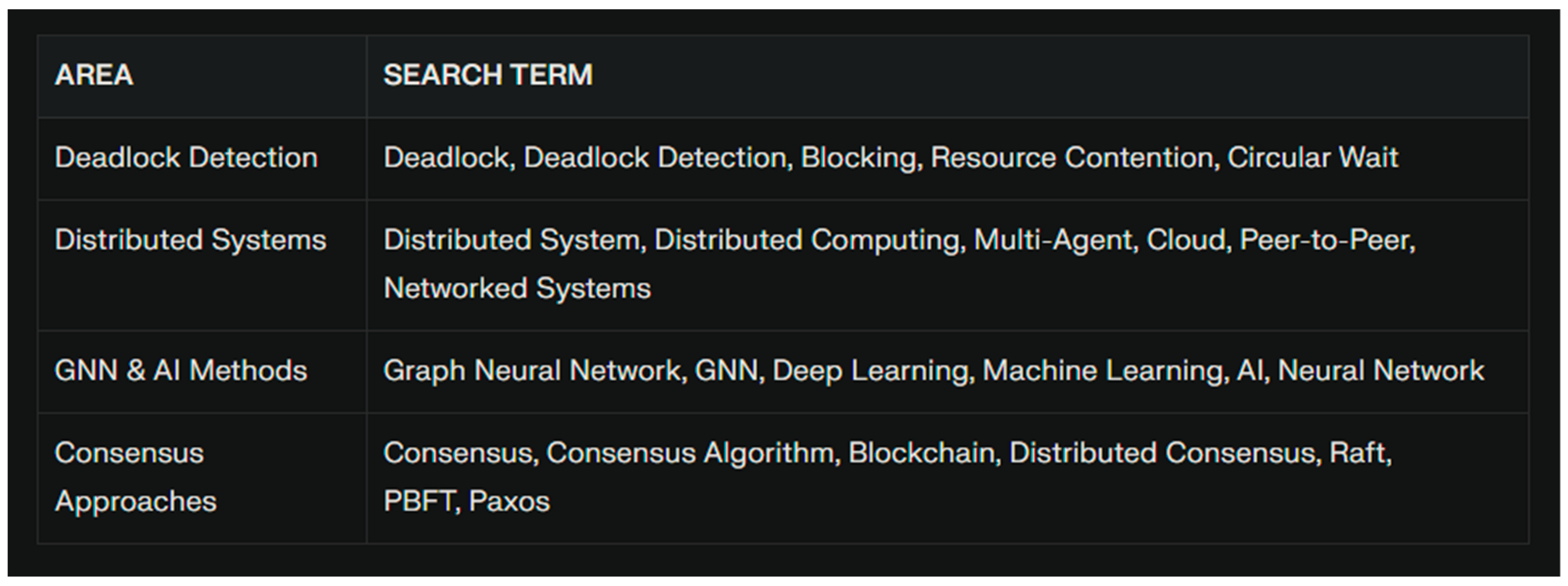Click the term Networked Systems
Screen dimensions: 1568x586
point(517,288)
